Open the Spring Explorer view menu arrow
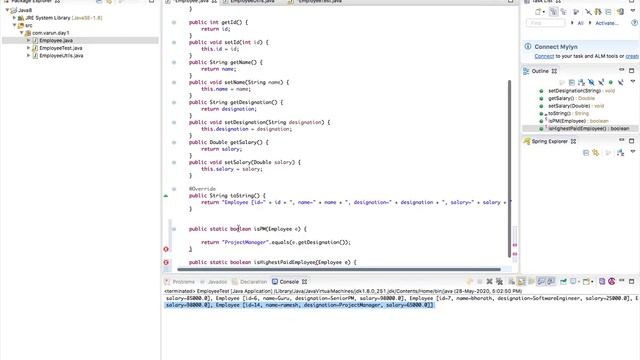Viewport: 640px width, 360px height. [633, 152]
